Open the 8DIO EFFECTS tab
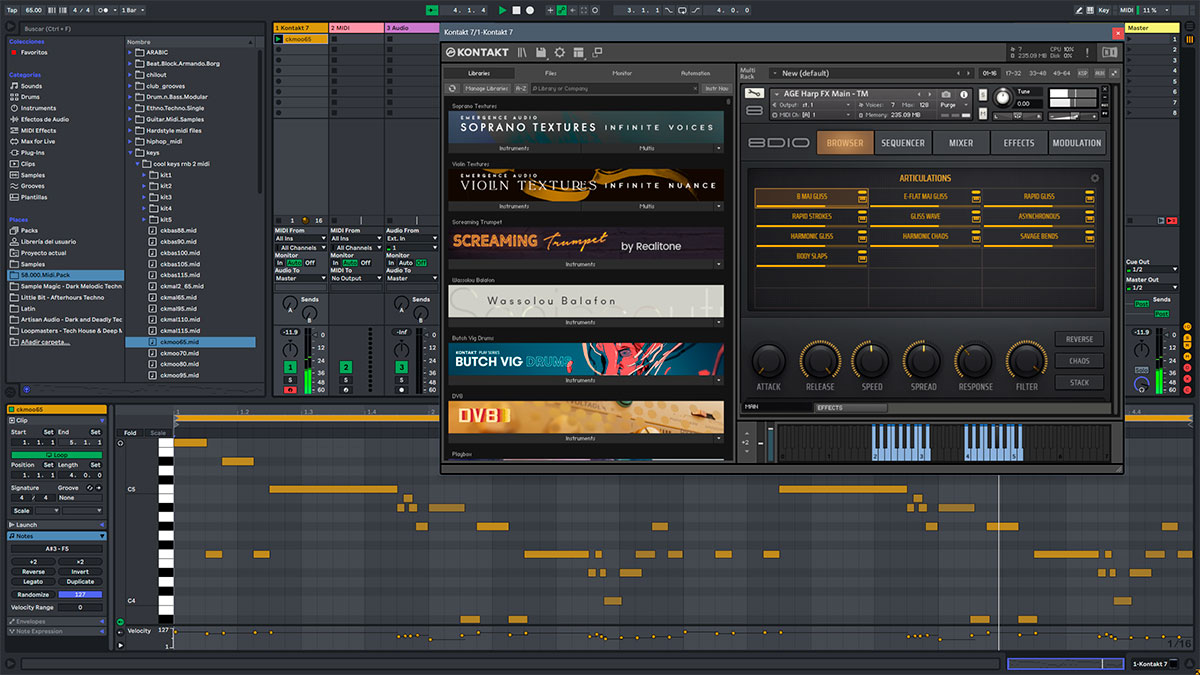The height and width of the screenshot is (675, 1200). pos(1019,143)
